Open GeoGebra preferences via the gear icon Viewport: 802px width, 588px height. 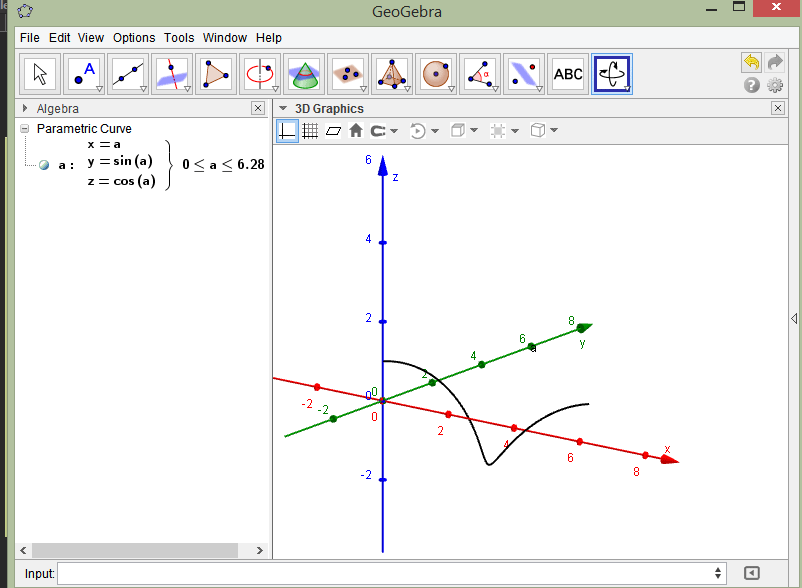774,85
